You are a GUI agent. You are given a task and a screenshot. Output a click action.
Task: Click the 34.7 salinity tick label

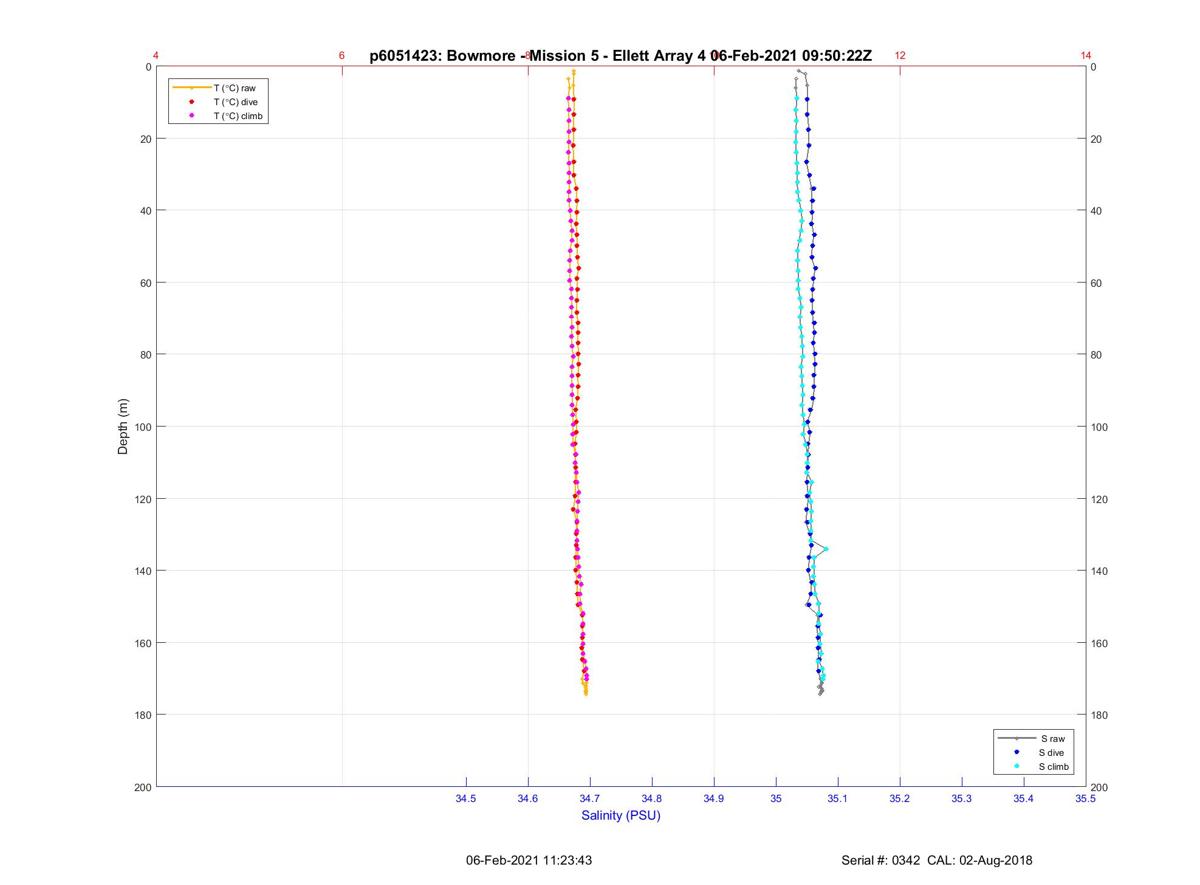point(590,799)
